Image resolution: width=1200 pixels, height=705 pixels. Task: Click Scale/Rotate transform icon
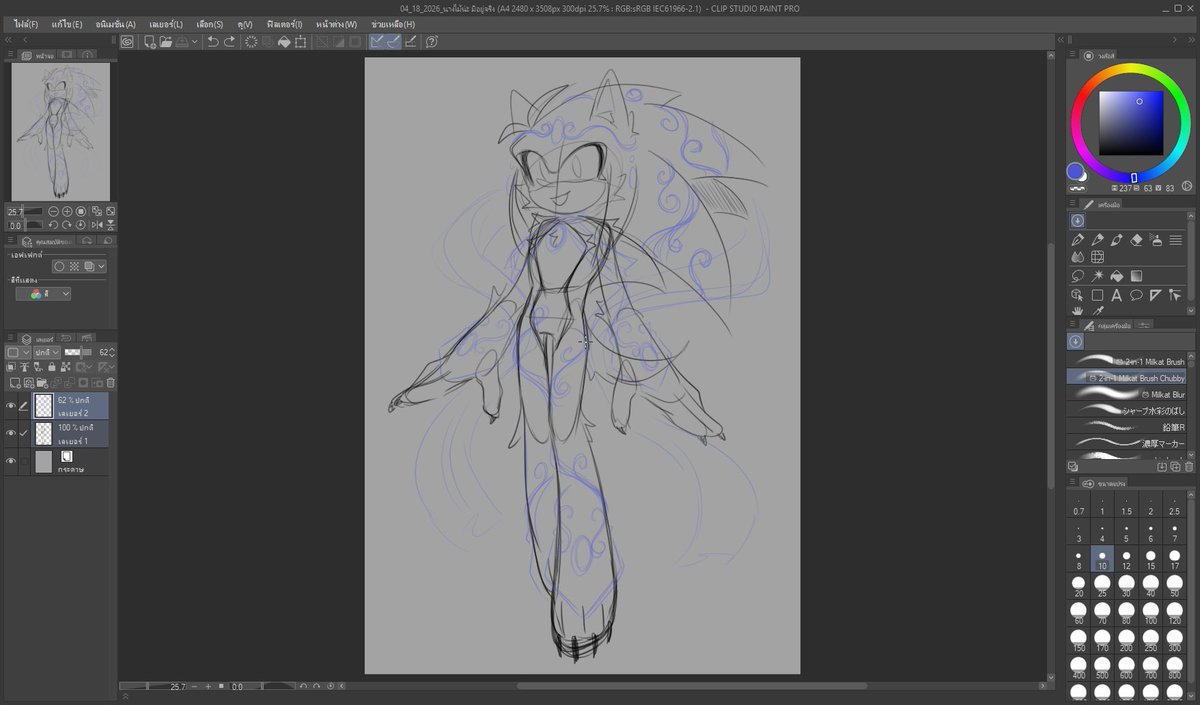[300, 42]
